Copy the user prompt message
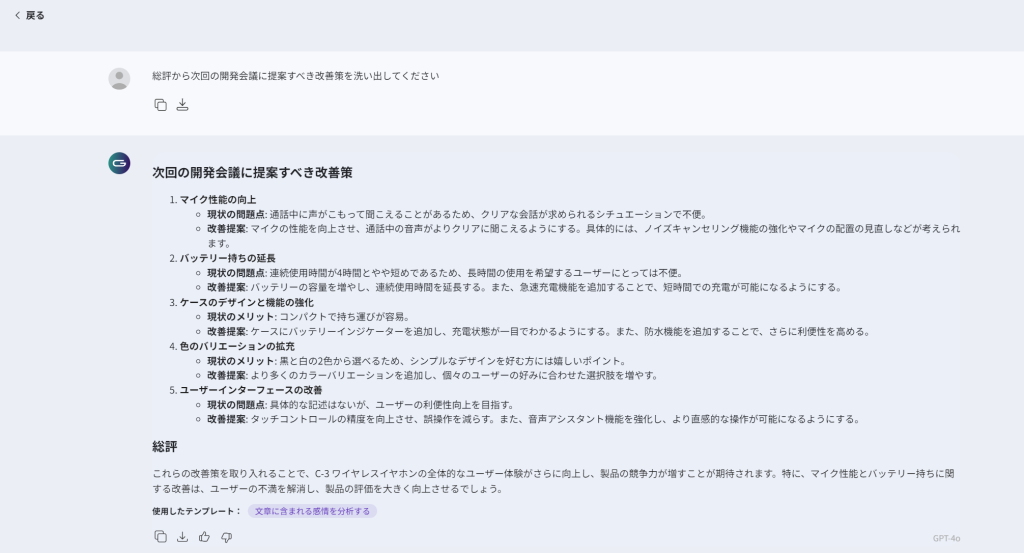This screenshot has height=553, width=1024. coord(160,105)
